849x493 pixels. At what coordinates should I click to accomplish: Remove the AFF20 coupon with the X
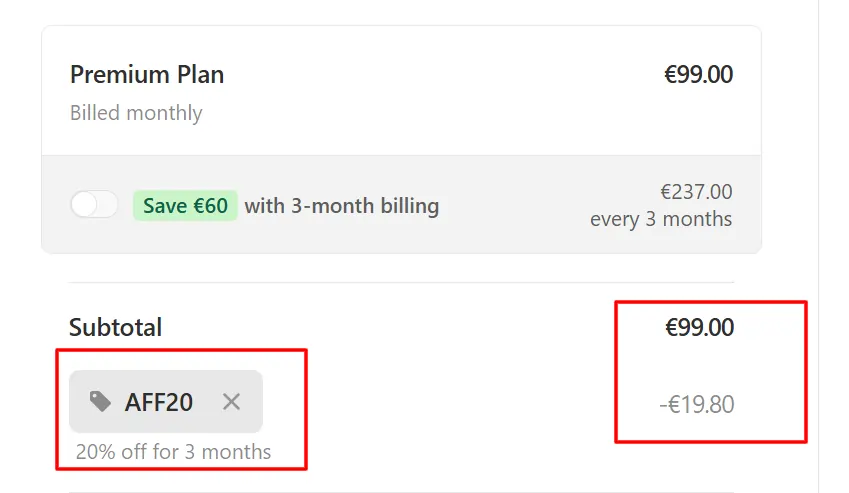[231, 402]
